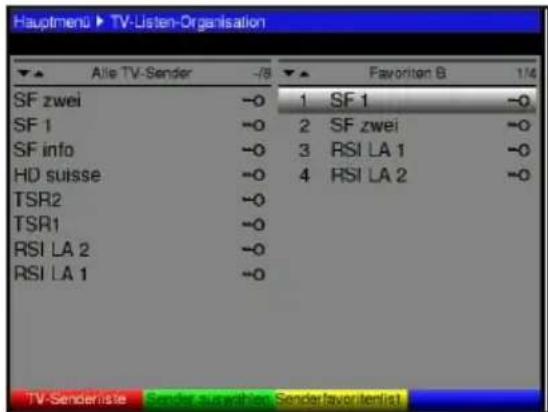Image resolution: width=548 pixels, height=412 pixels.
Task: Click the down arrow in the Alle TV-Sender header
Action: point(24,73)
